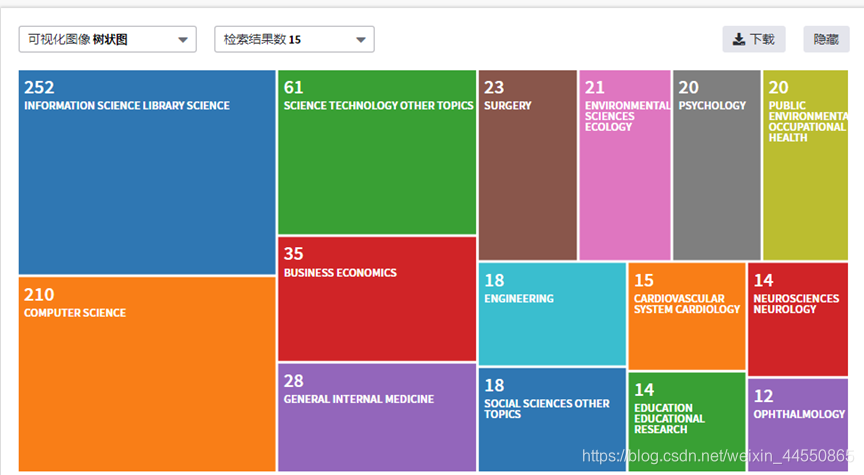Click the Social Sciences Other Topics tile
Screen dimensions: 864x475
(552, 419)
